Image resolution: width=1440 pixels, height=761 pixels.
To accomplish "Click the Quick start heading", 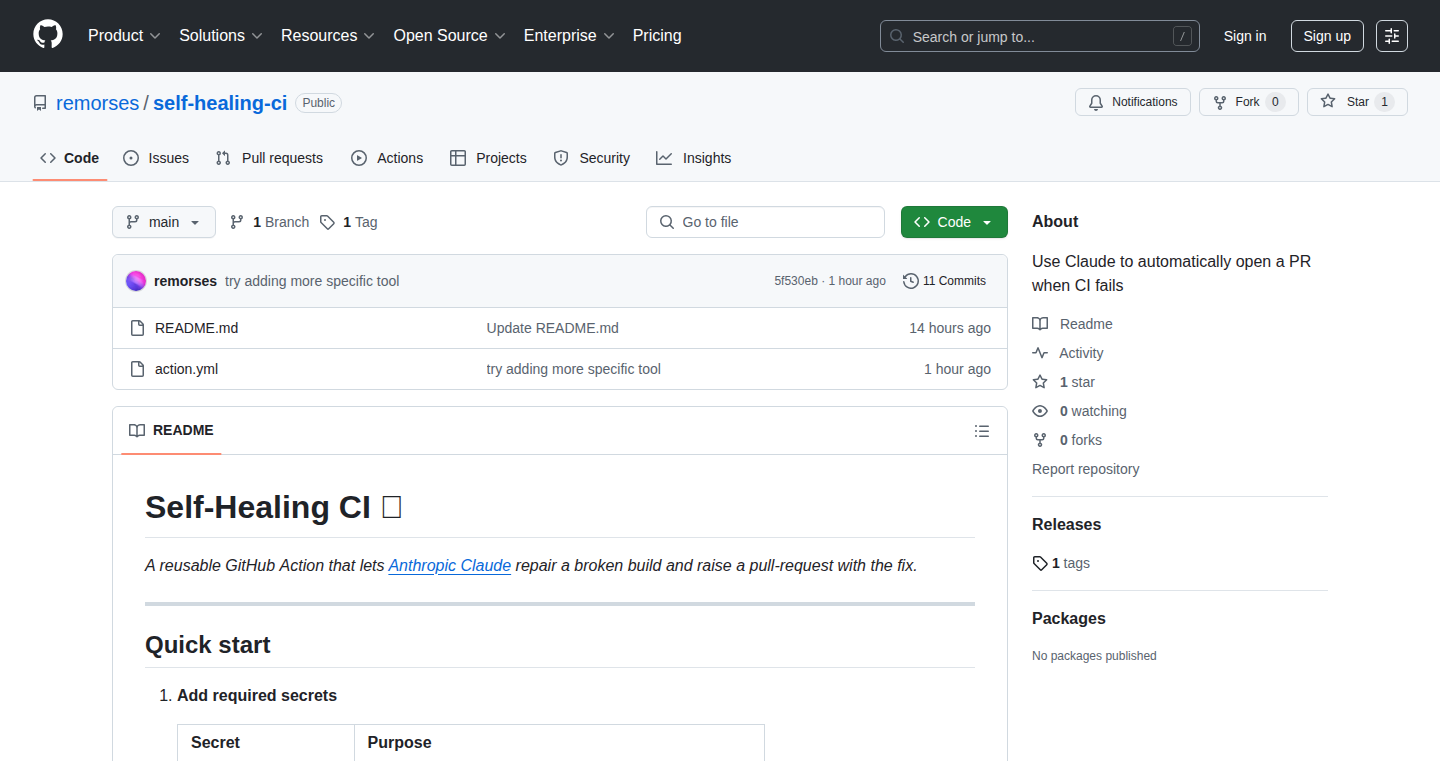I will [208, 645].
